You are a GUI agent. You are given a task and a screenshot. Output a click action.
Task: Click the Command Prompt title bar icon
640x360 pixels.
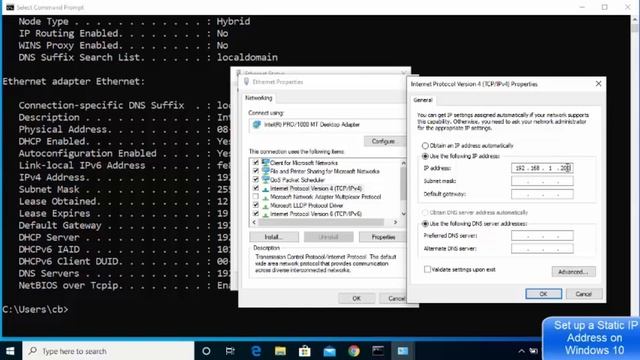tap(10, 7)
